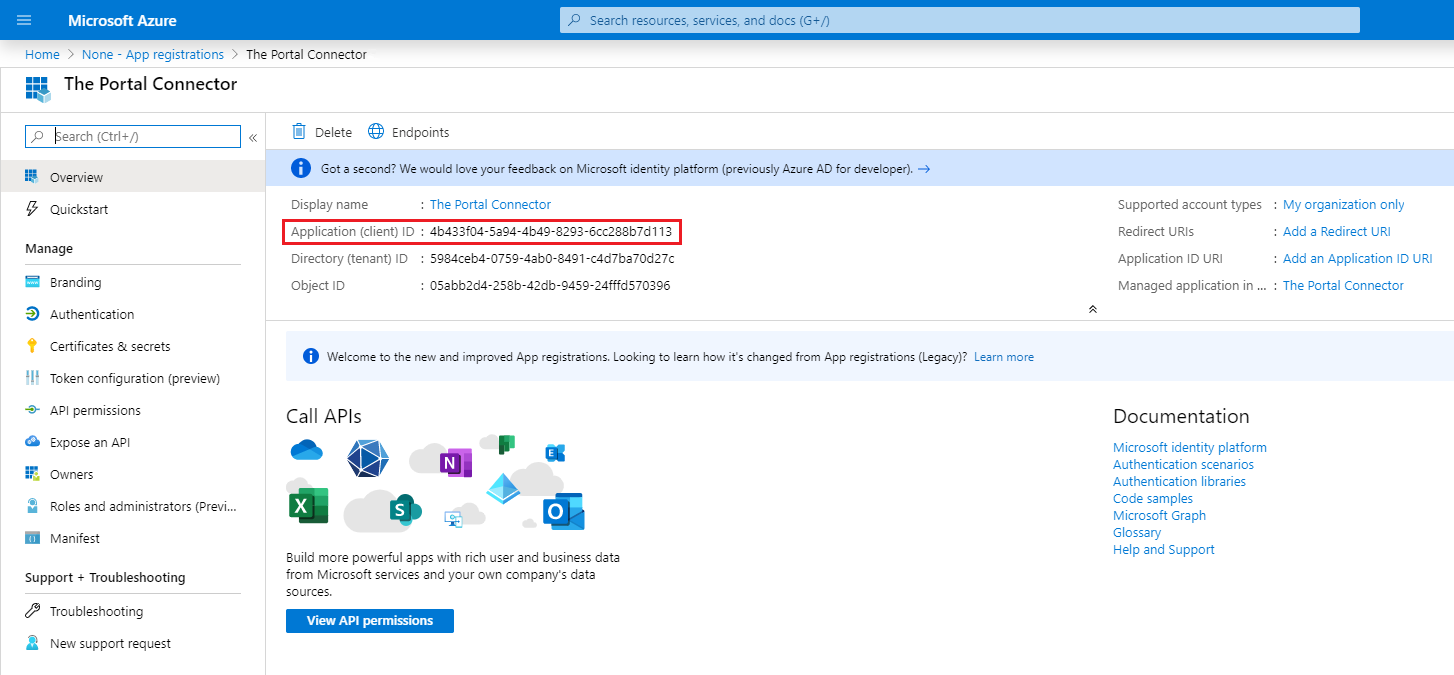The image size is (1454, 675).
Task: Click Add an Application ID URI link
Action: [1358, 258]
